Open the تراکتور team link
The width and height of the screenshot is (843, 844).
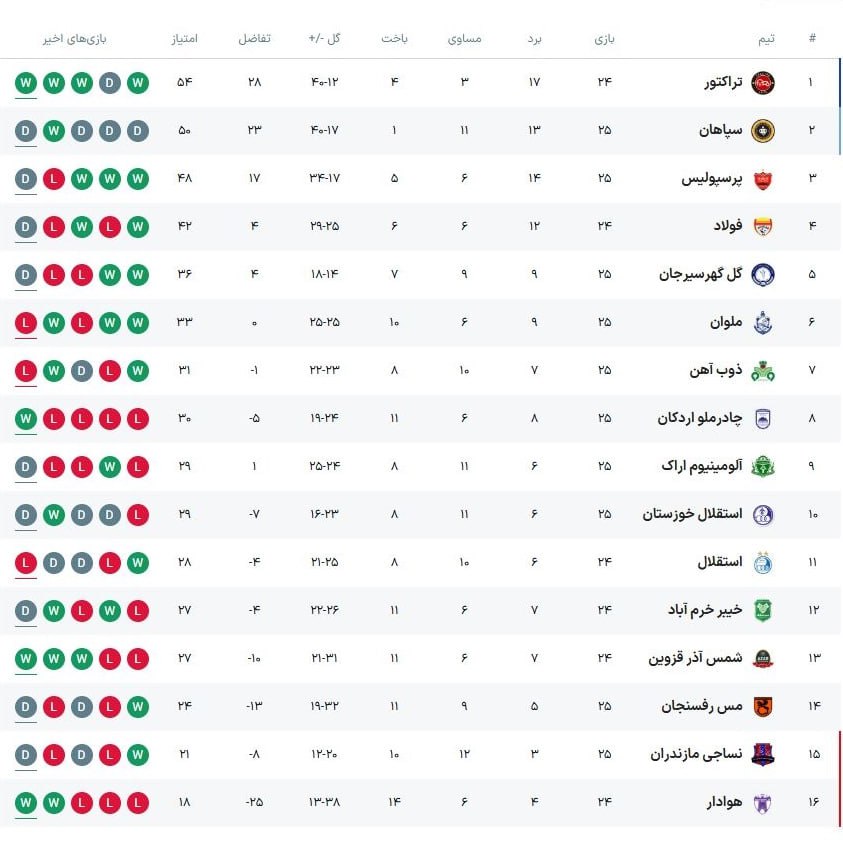pyautogui.click(x=722, y=82)
